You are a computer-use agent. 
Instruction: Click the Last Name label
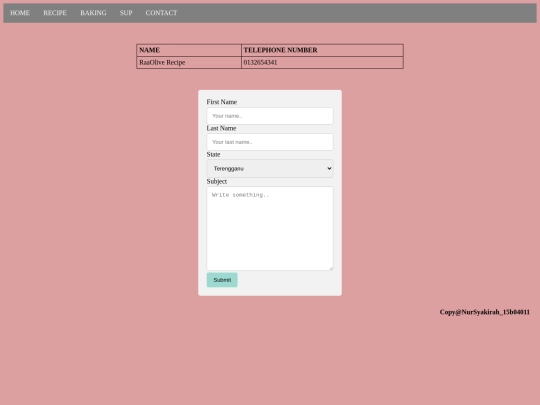[x=221, y=128]
